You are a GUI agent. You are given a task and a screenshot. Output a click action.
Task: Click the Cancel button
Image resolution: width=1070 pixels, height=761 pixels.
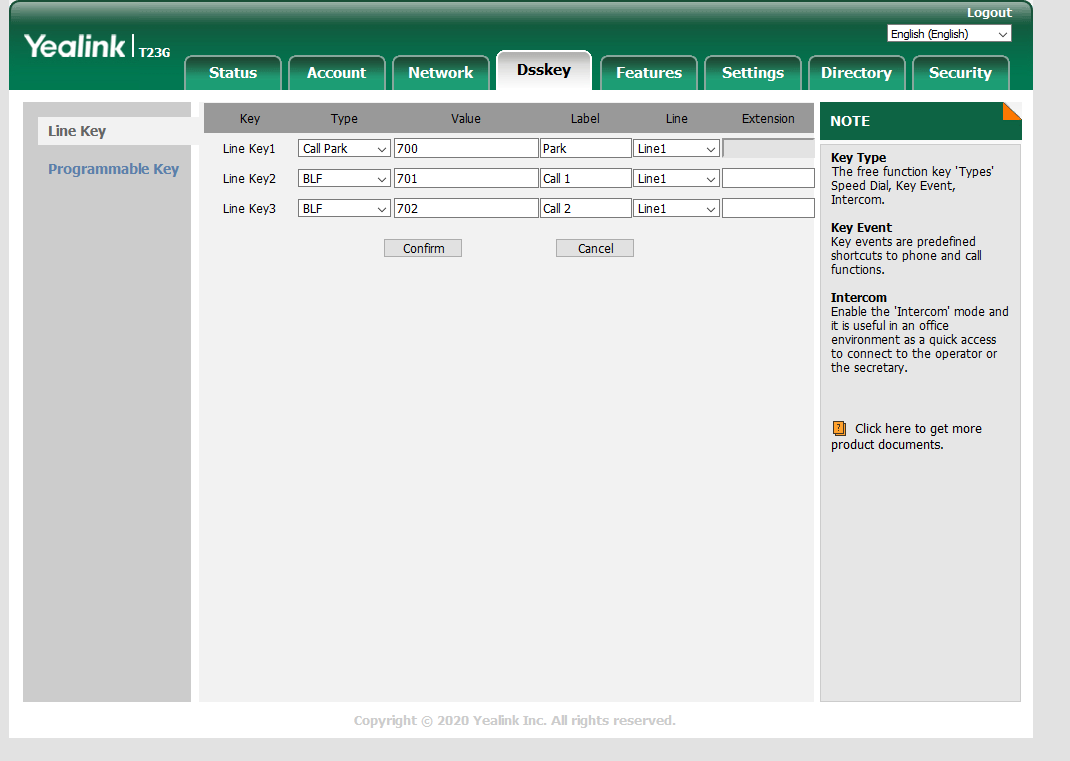click(x=594, y=248)
